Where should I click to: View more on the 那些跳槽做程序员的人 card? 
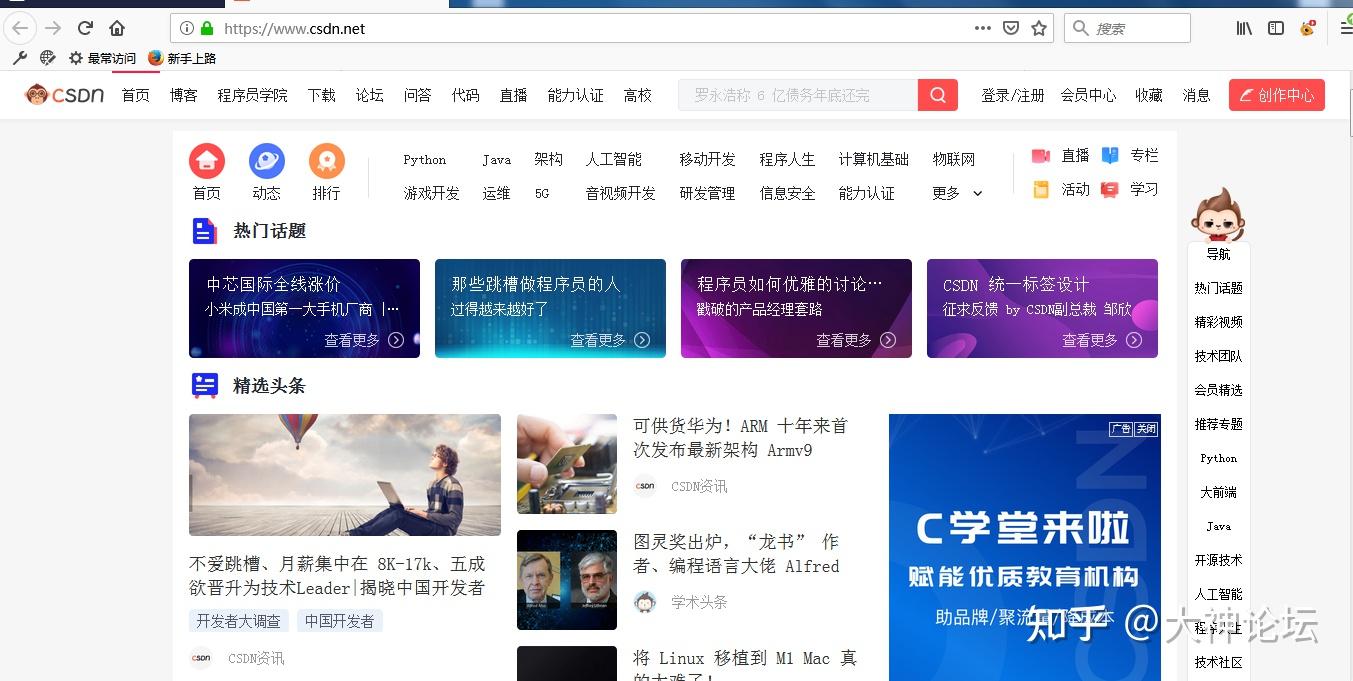[x=610, y=340]
